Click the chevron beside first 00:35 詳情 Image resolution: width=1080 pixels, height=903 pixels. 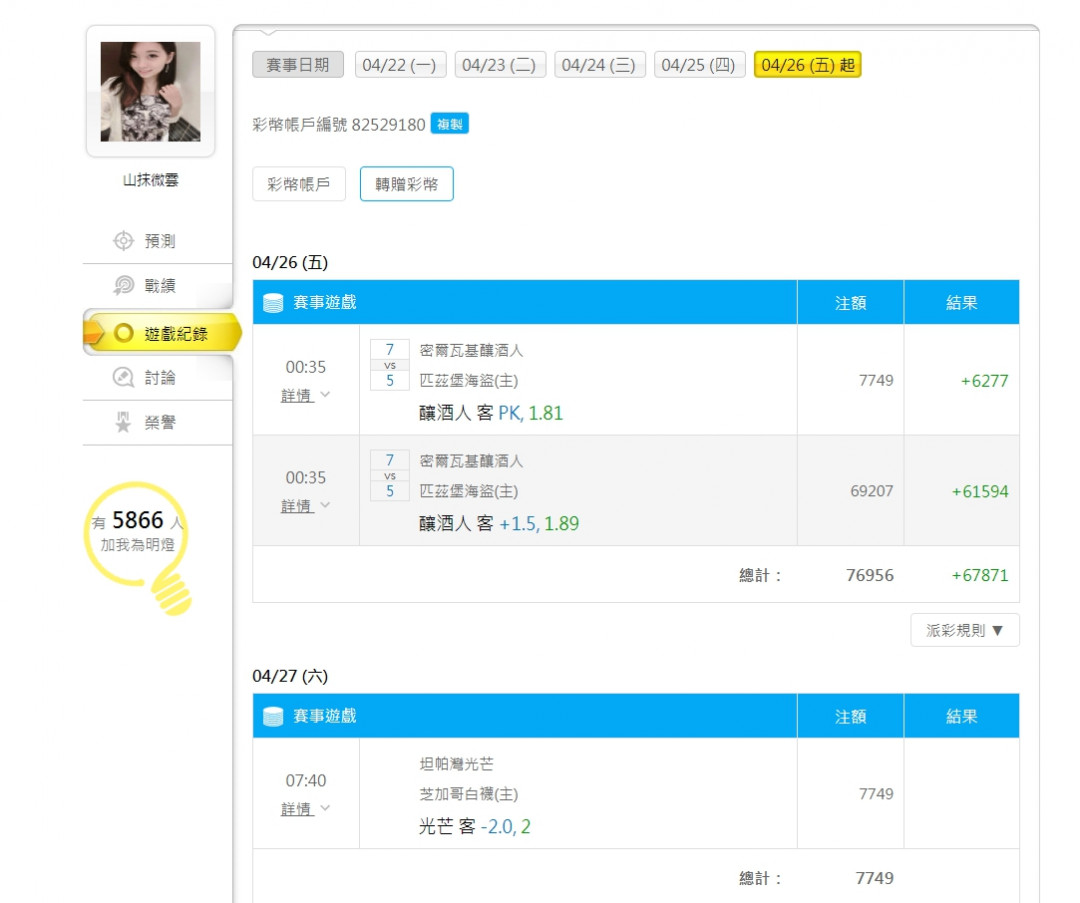325,395
